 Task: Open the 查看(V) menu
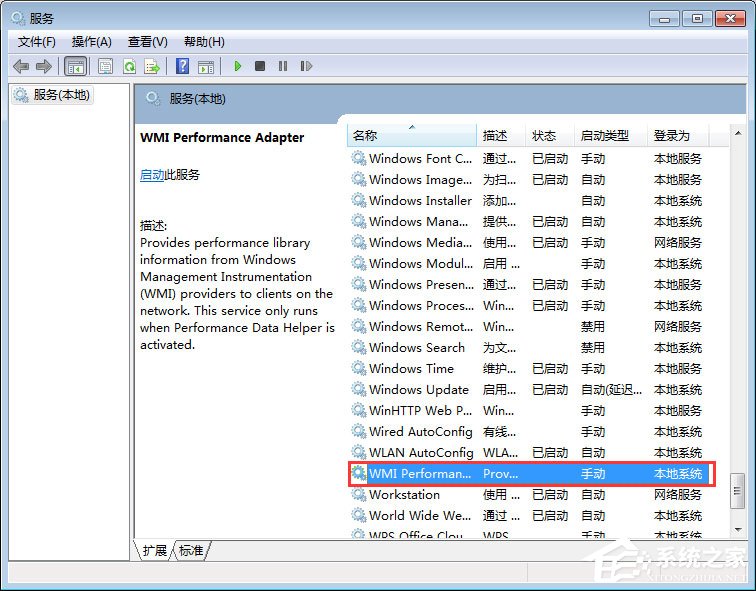pos(147,41)
